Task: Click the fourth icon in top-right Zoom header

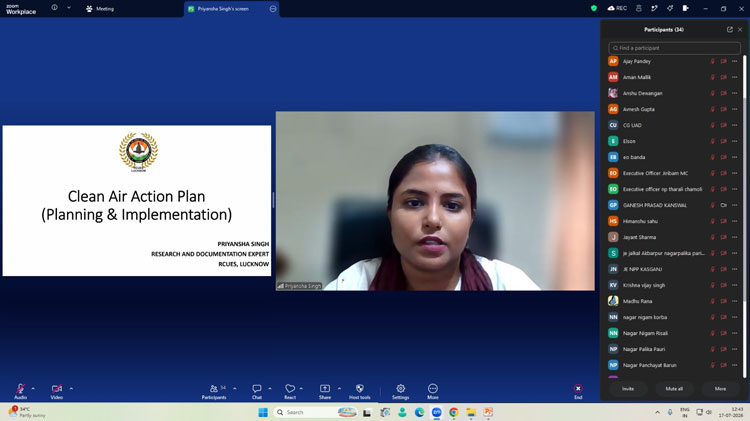Action: point(654,8)
